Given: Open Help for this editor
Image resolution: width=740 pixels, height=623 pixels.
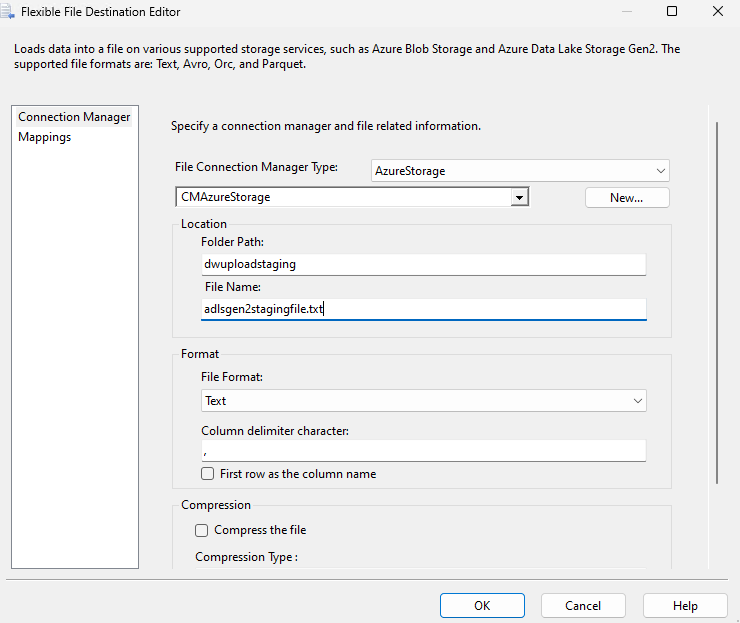Looking at the screenshot, I should pos(685,606).
